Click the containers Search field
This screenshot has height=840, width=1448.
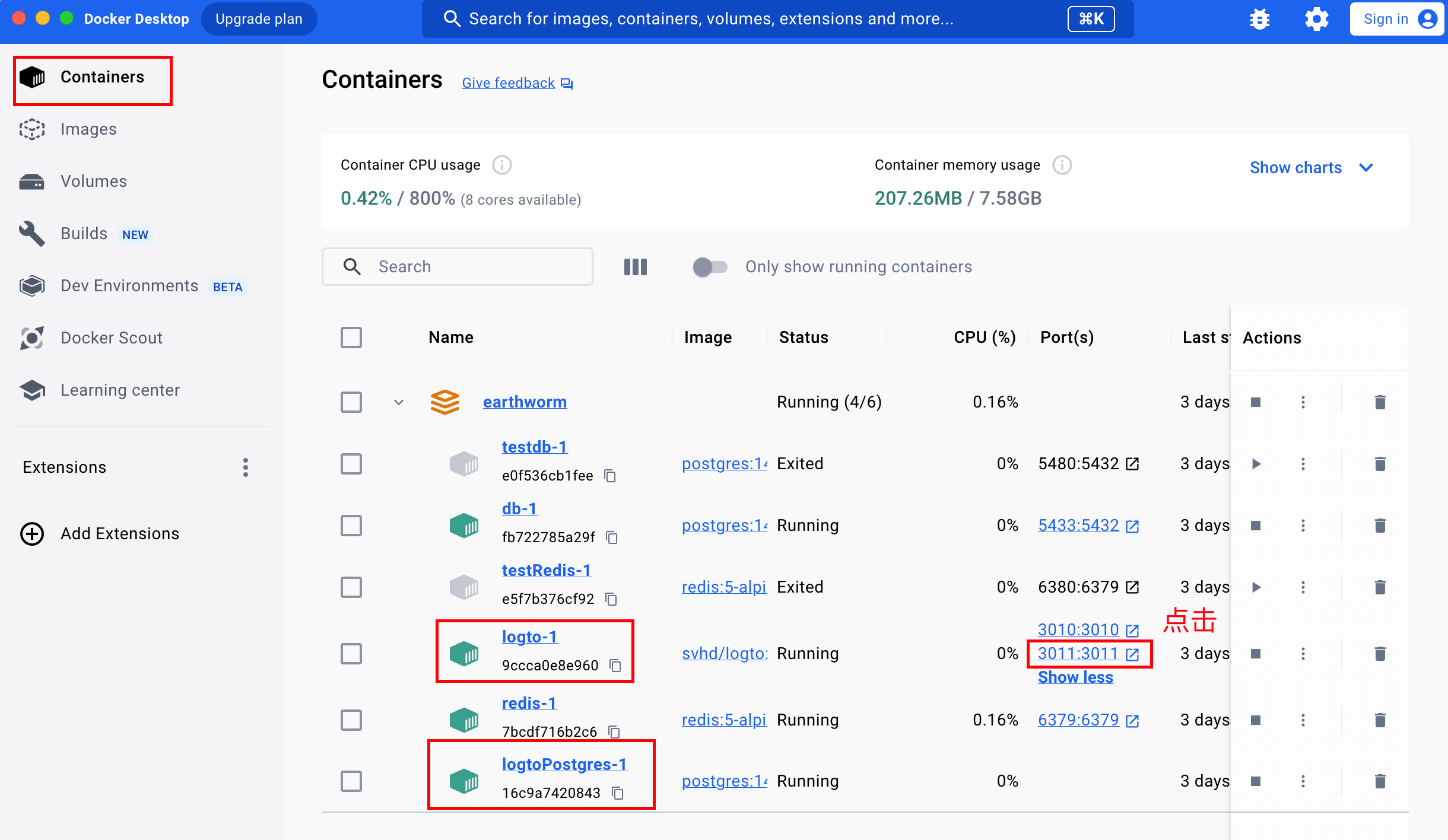click(458, 267)
